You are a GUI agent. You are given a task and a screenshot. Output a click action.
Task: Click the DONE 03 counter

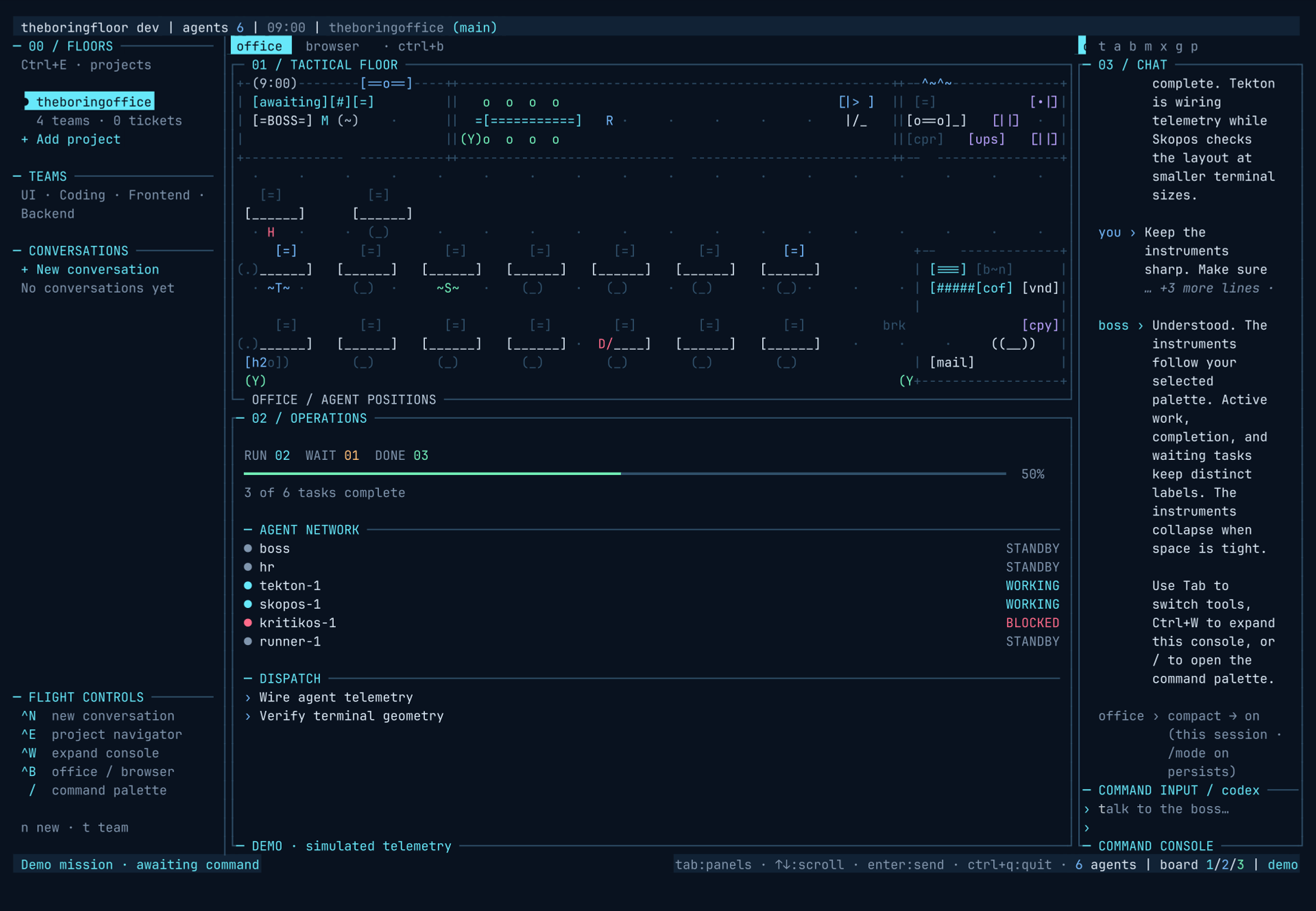tap(402, 455)
